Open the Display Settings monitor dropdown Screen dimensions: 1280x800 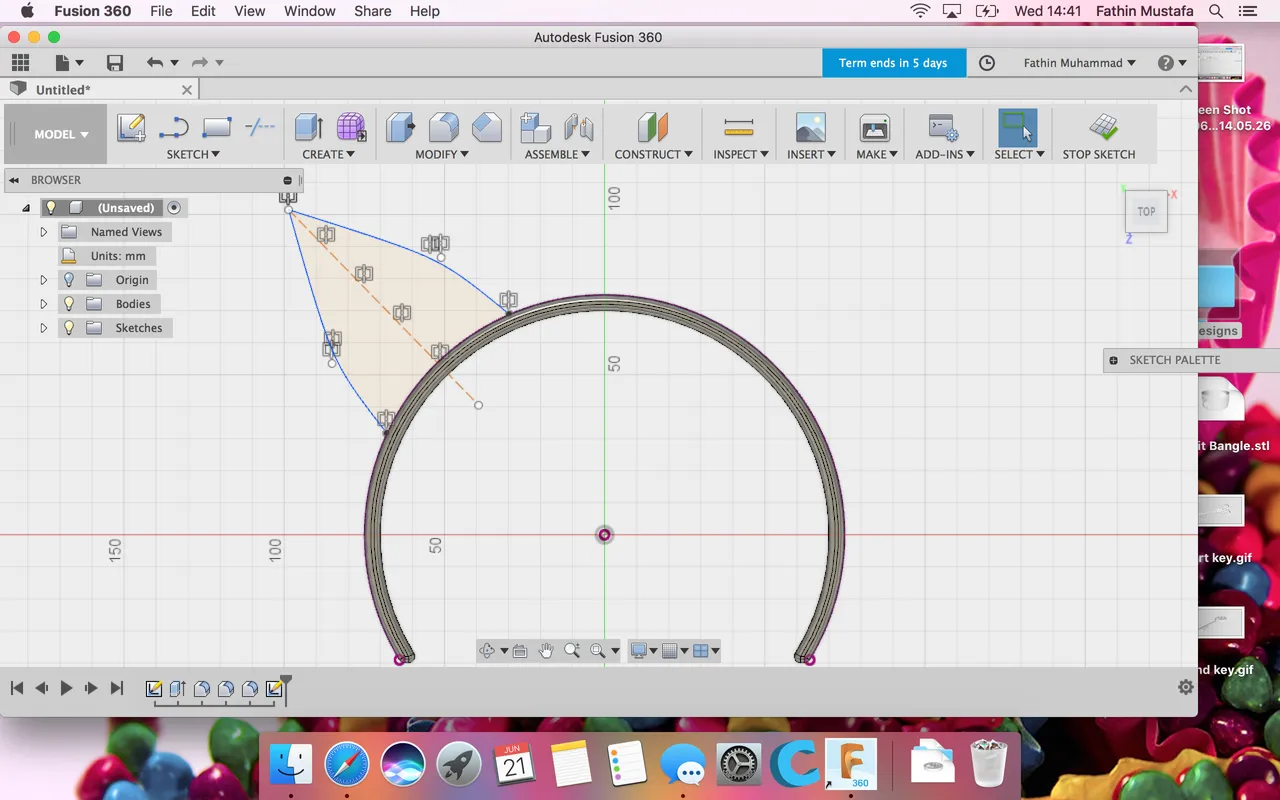pyautogui.click(x=643, y=651)
